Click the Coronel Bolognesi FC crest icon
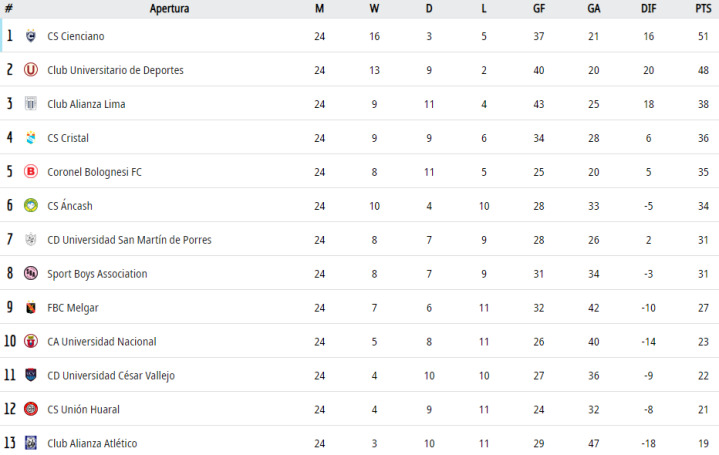This screenshot has height=455, width=719. click(x=31, y=172)
